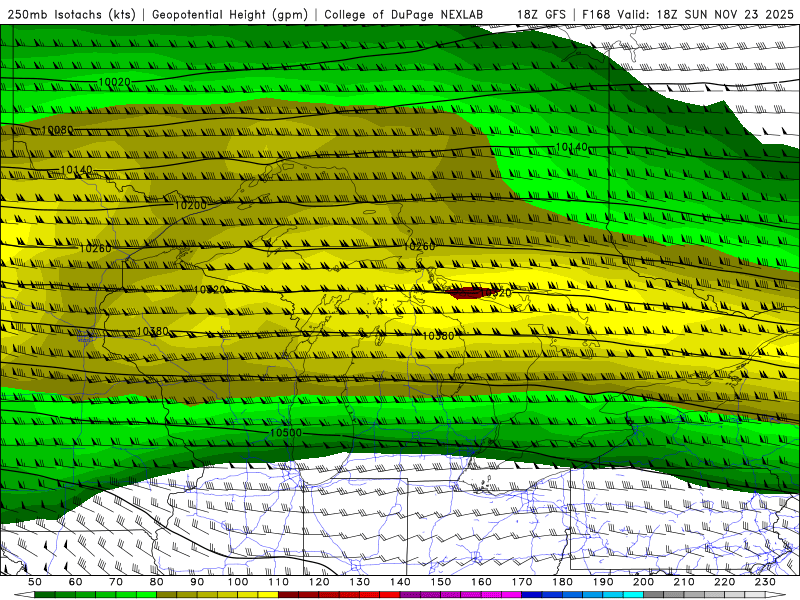
Task: Click the 180 value on the color bar
Action: 562,582
